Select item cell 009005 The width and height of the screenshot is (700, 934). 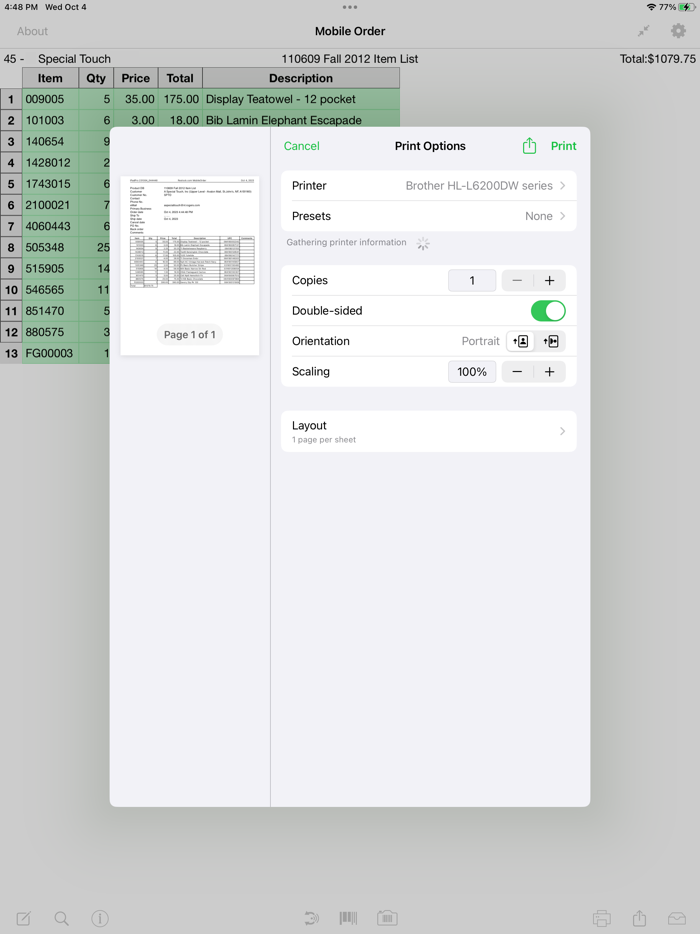[x=50, y=99]
